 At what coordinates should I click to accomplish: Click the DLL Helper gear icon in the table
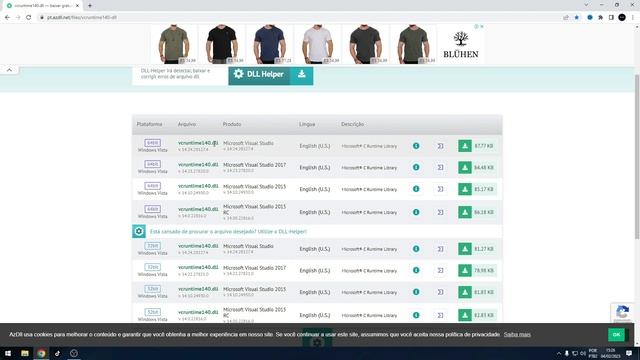click(x=139, y=231)
